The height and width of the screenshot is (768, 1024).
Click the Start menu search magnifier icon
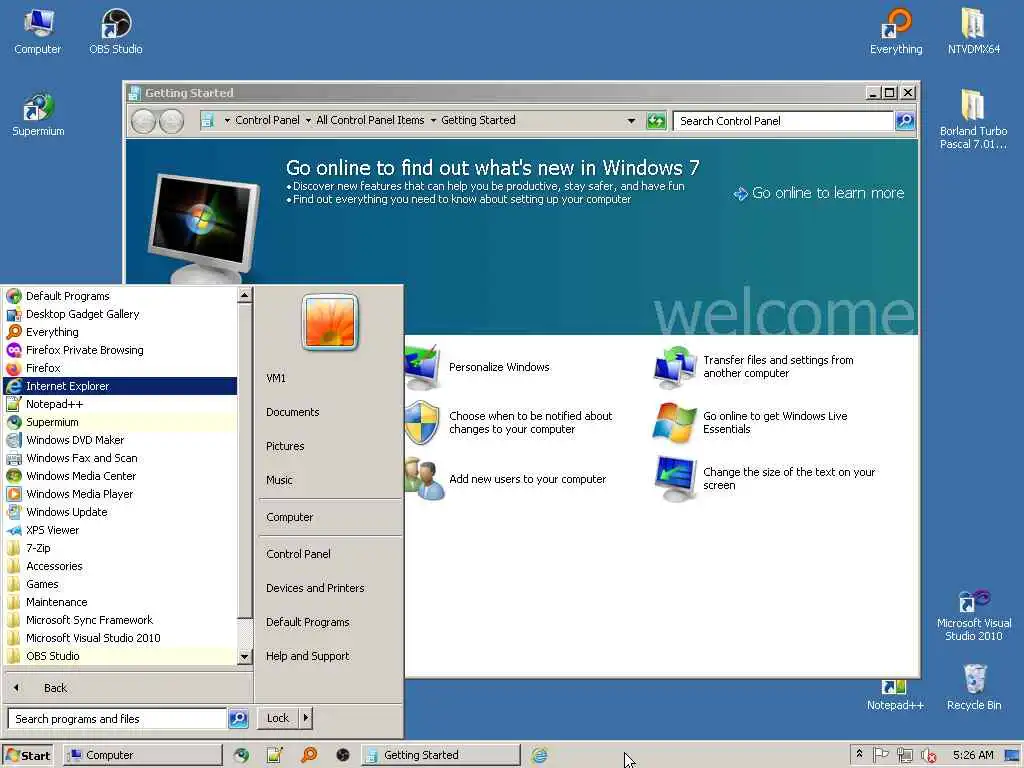click(238, 718)
